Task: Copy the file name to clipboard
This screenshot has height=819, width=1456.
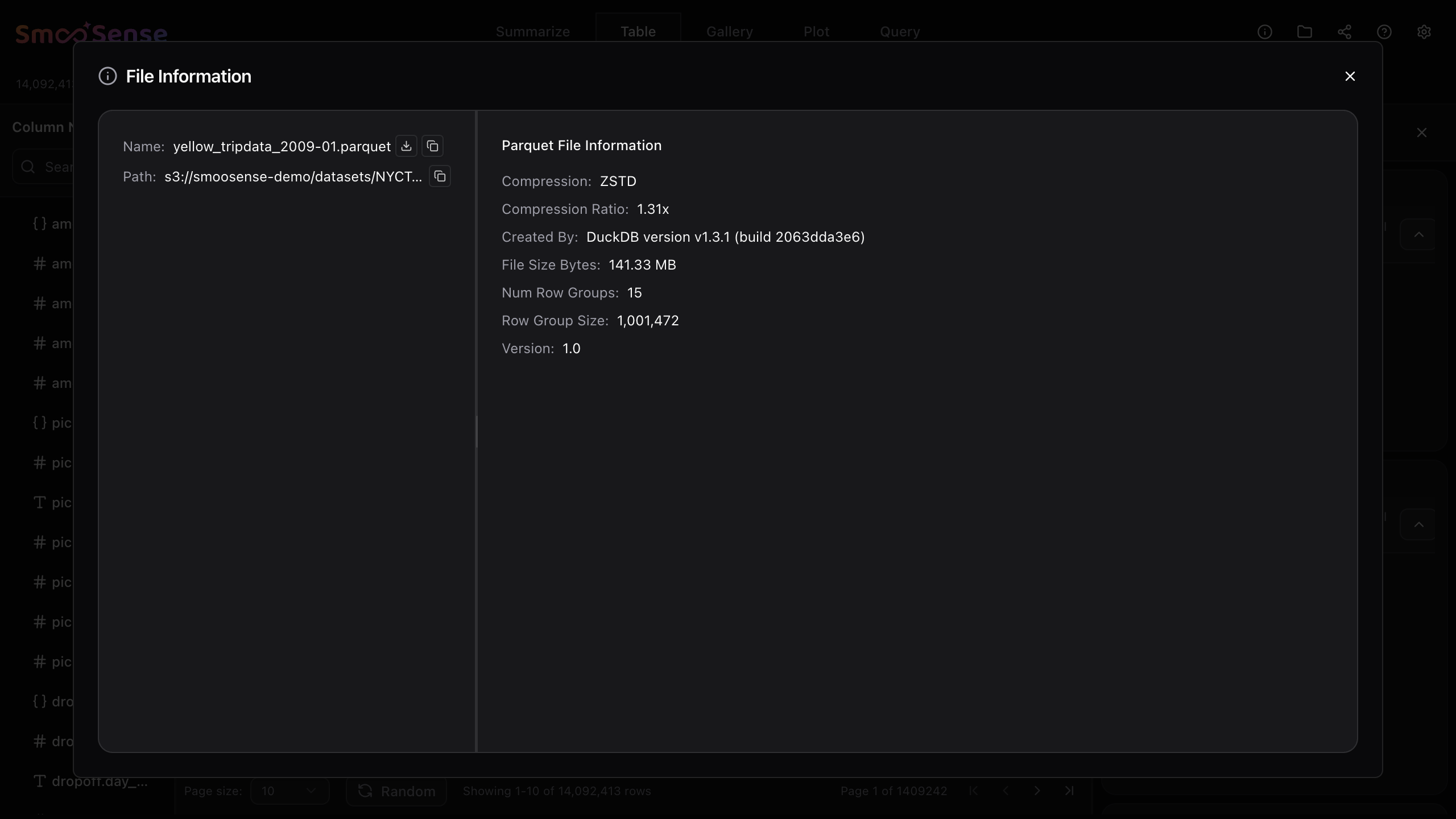Action: tap(432, 146)
